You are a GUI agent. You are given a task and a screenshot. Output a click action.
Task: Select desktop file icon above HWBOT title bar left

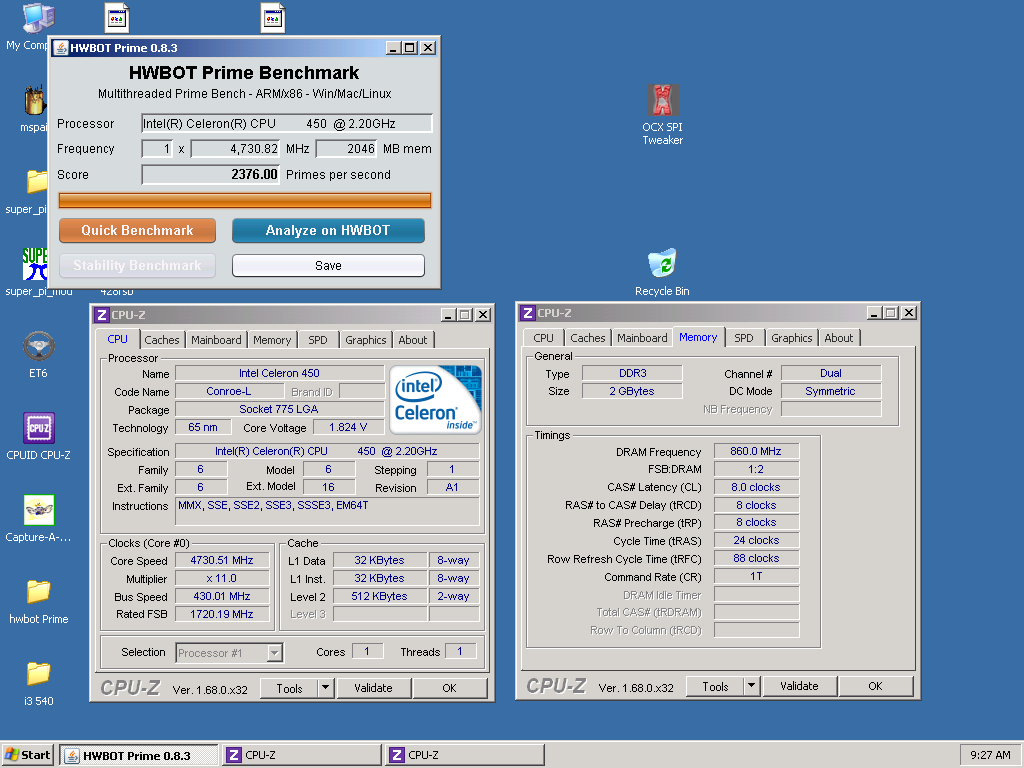coord(117,18)
